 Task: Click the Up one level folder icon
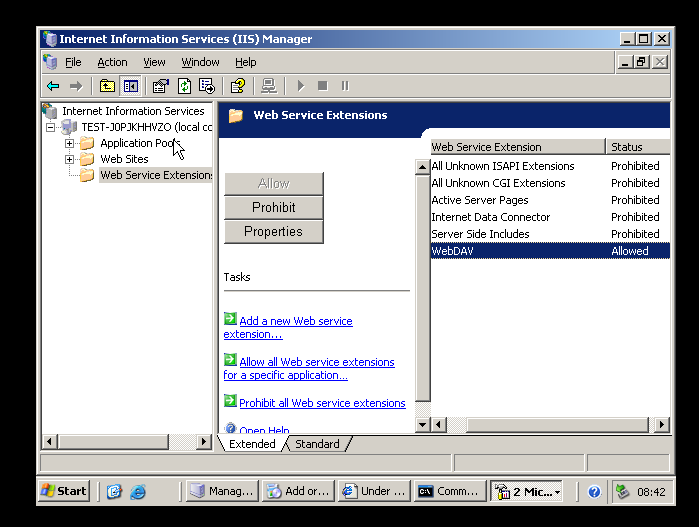coord(107,86)
